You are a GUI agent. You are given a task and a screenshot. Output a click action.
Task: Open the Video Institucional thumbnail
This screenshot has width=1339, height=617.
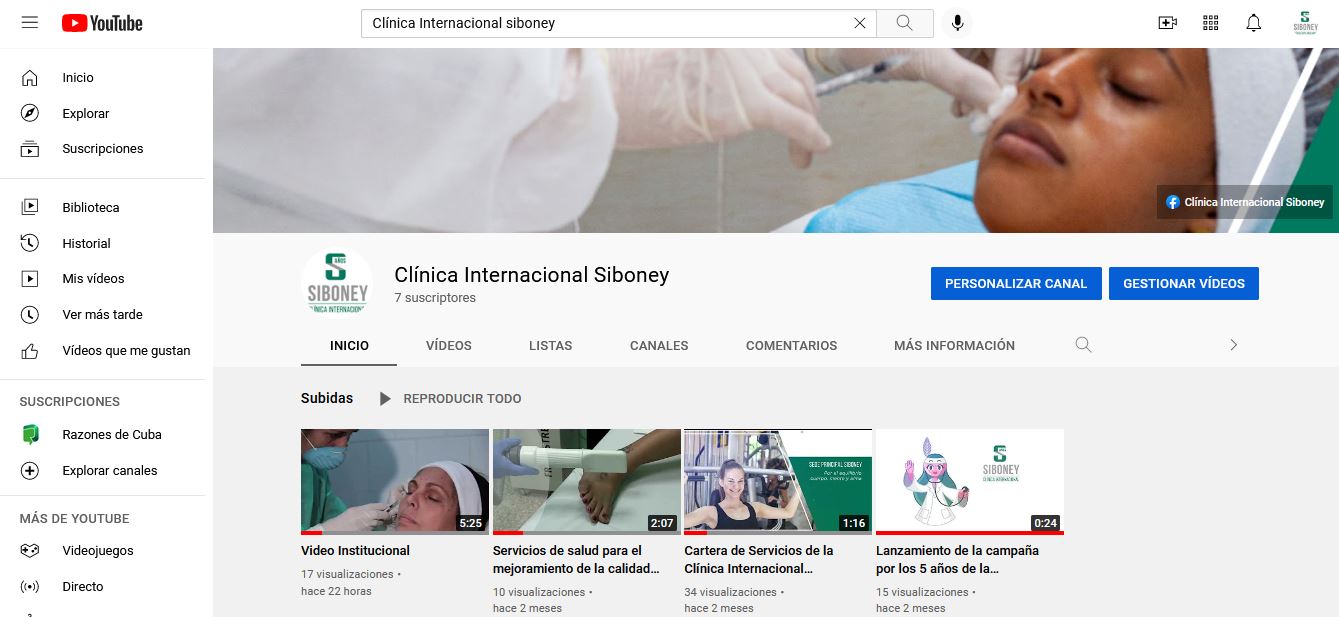click(x=394, y=481)
